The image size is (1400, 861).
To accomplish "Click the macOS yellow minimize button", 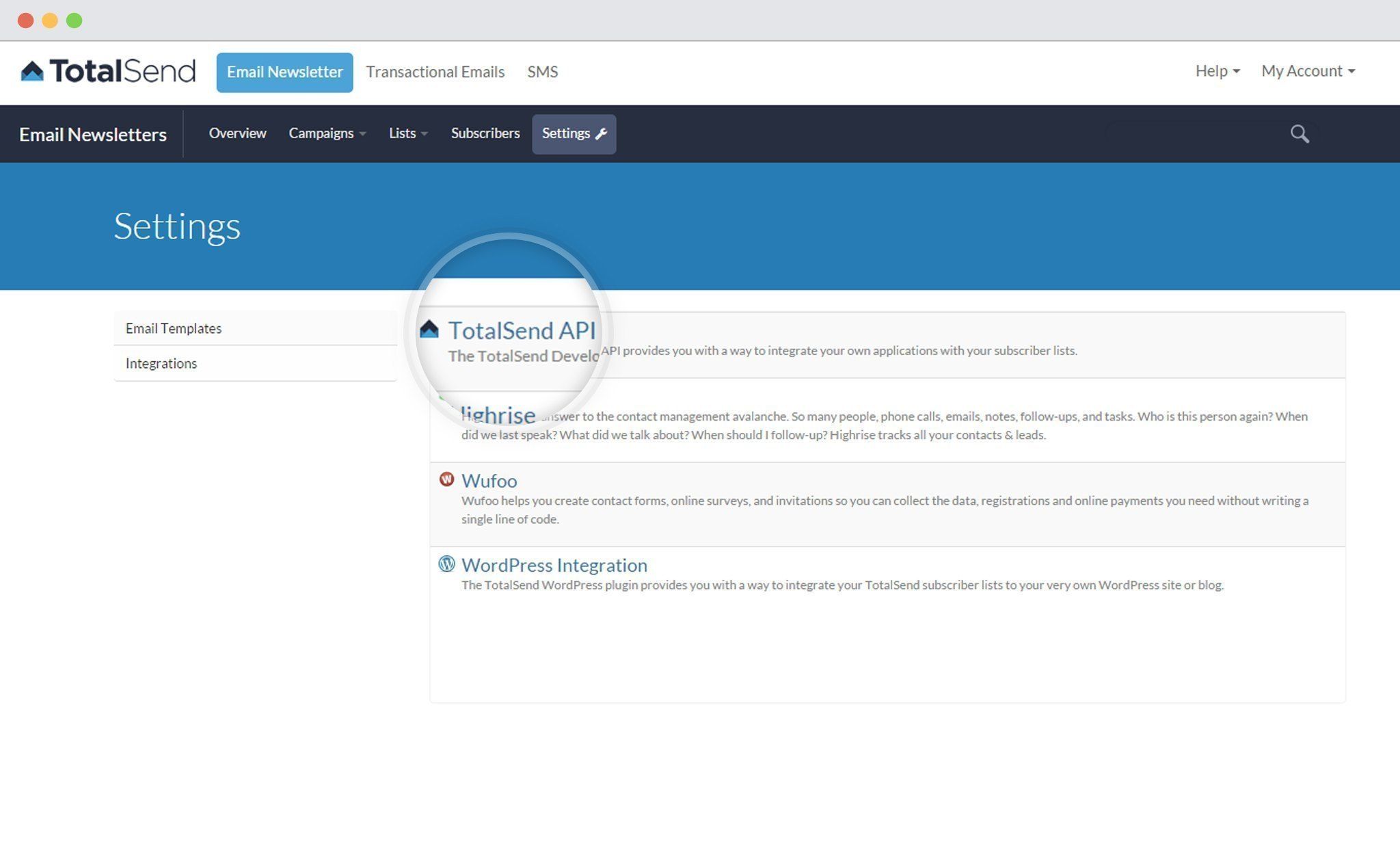I will 50,21.
